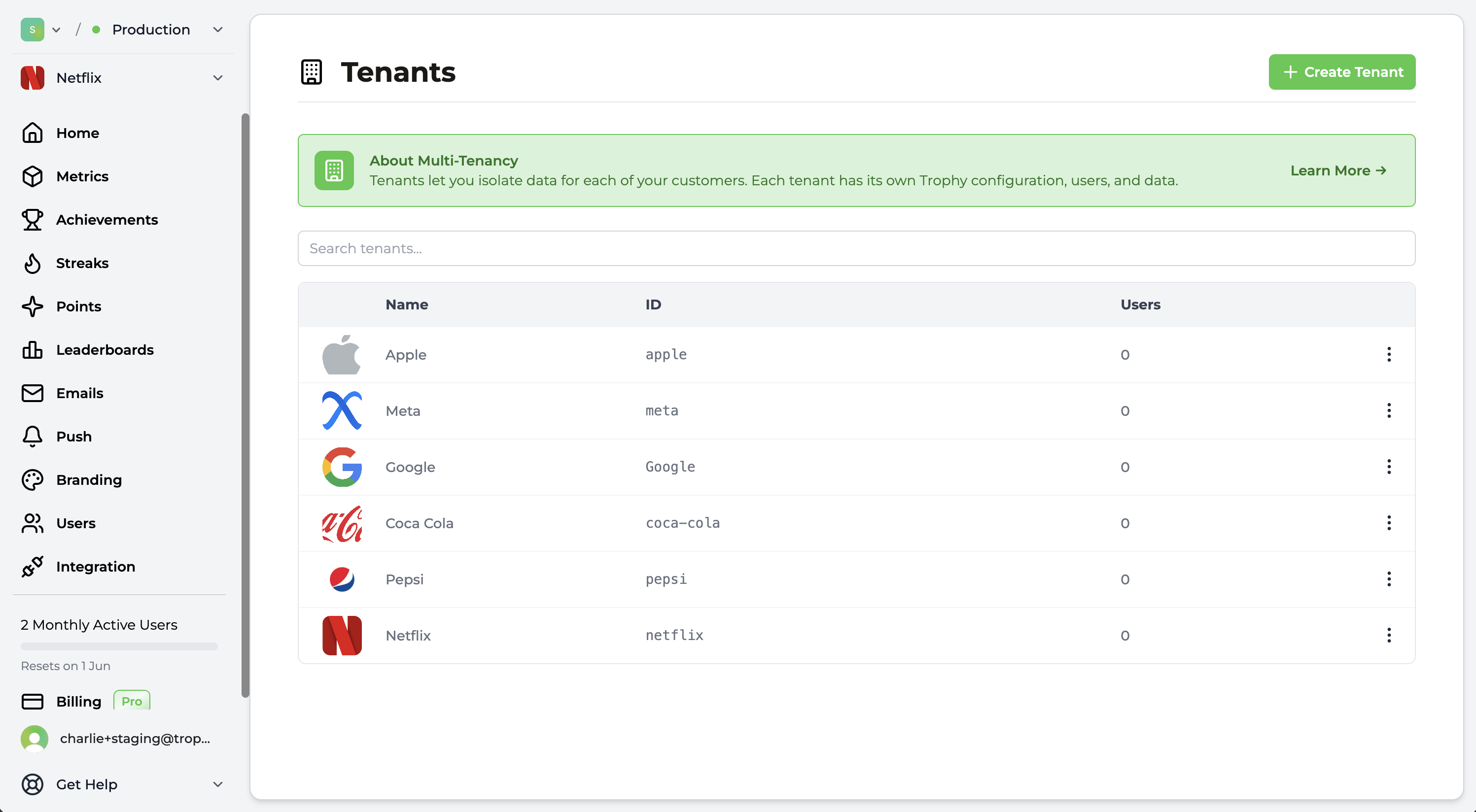Click the Pro plan badge
The width and height of the screenshot is (1476, 812).
tap(132, 701)
